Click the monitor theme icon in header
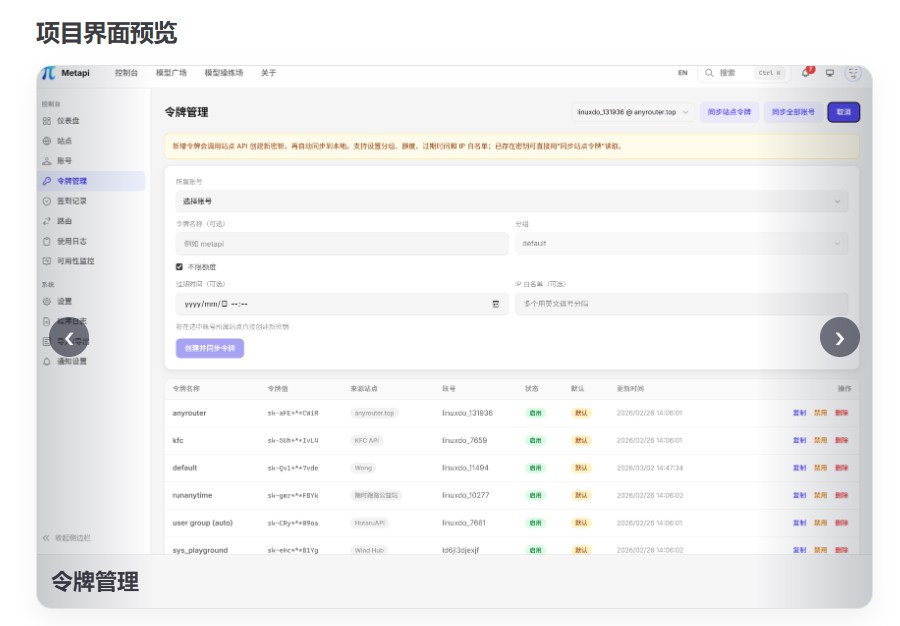The image size is (900, 626). 830,73
